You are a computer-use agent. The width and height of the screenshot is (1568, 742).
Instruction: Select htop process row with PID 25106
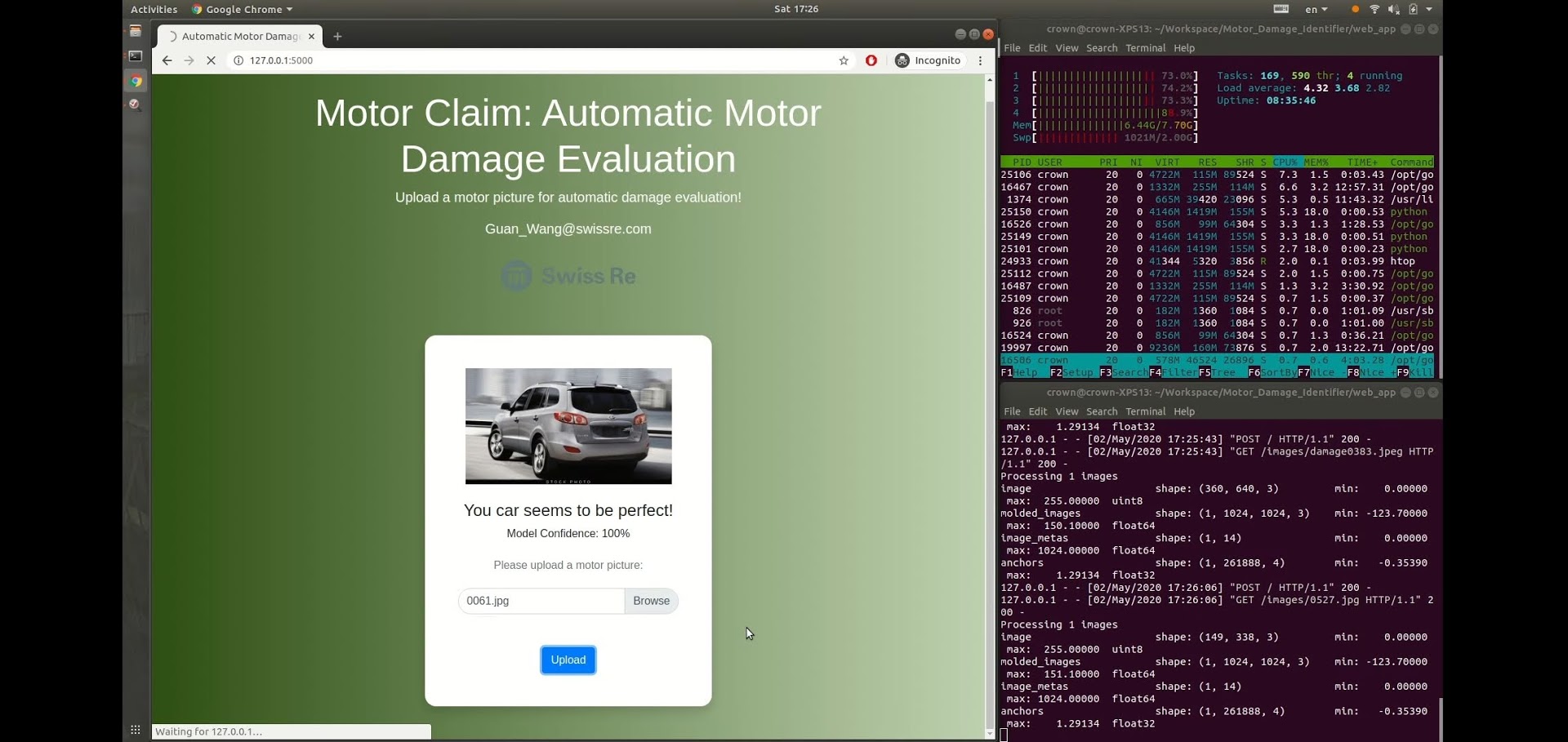pos(1217,175)
